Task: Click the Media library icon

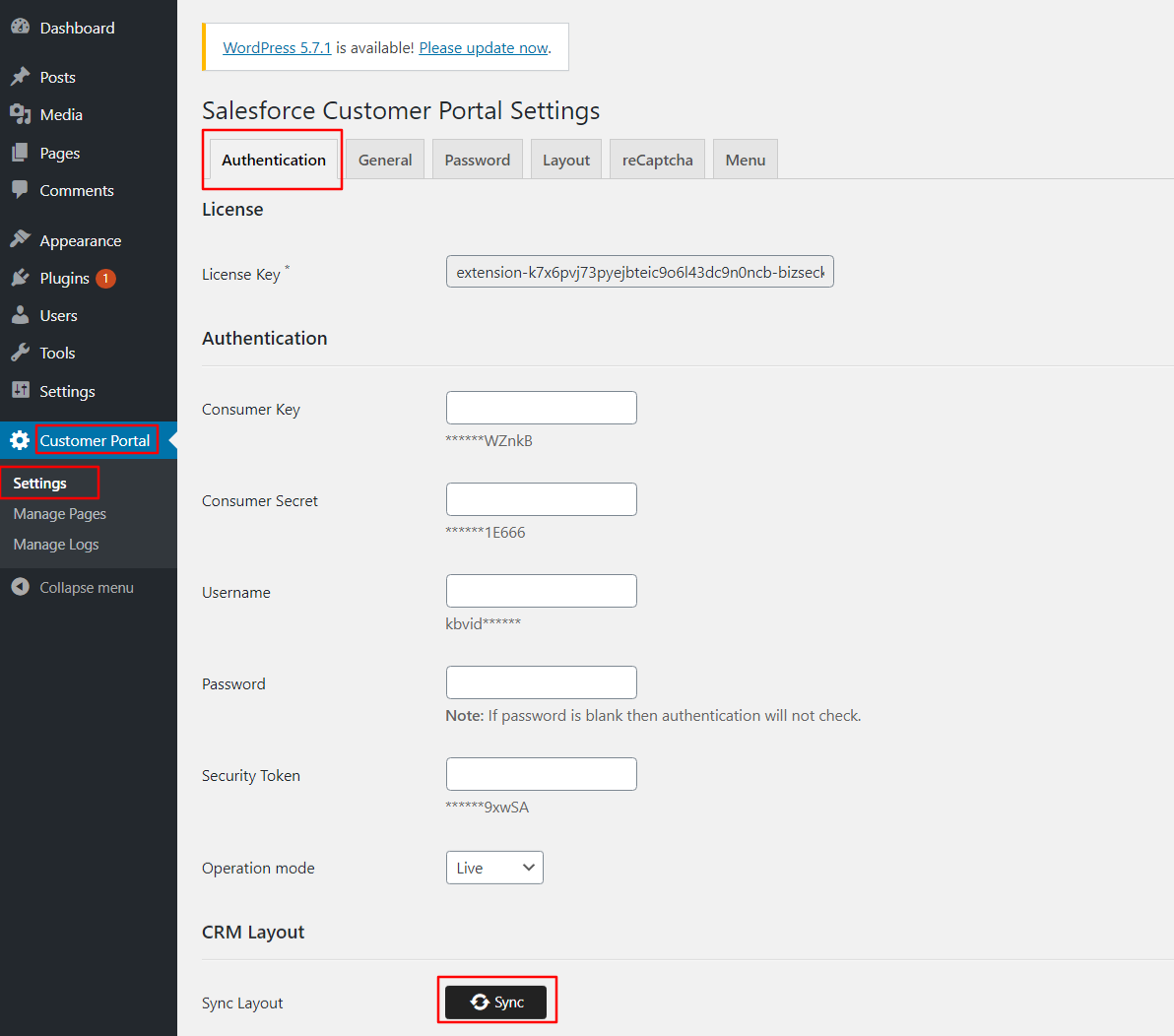Action: (20, 114)
